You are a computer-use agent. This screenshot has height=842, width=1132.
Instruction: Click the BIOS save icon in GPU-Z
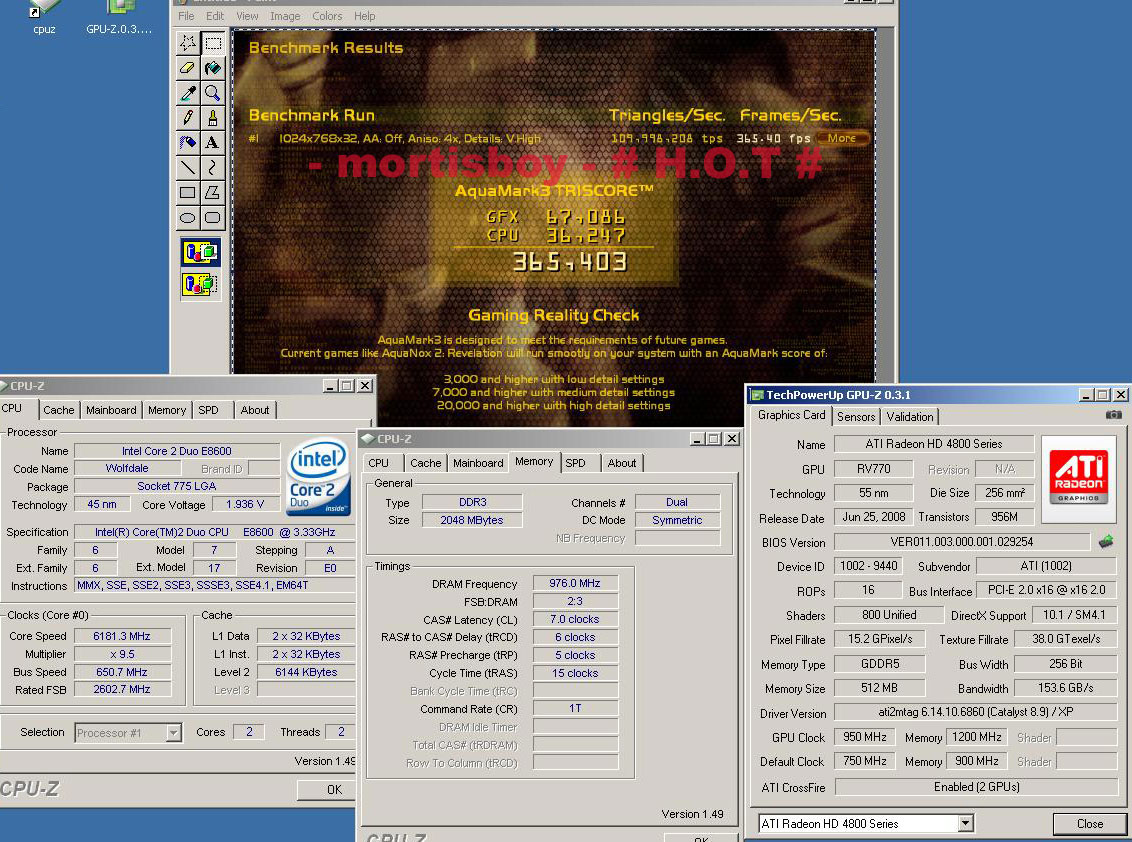point(1106,541)
